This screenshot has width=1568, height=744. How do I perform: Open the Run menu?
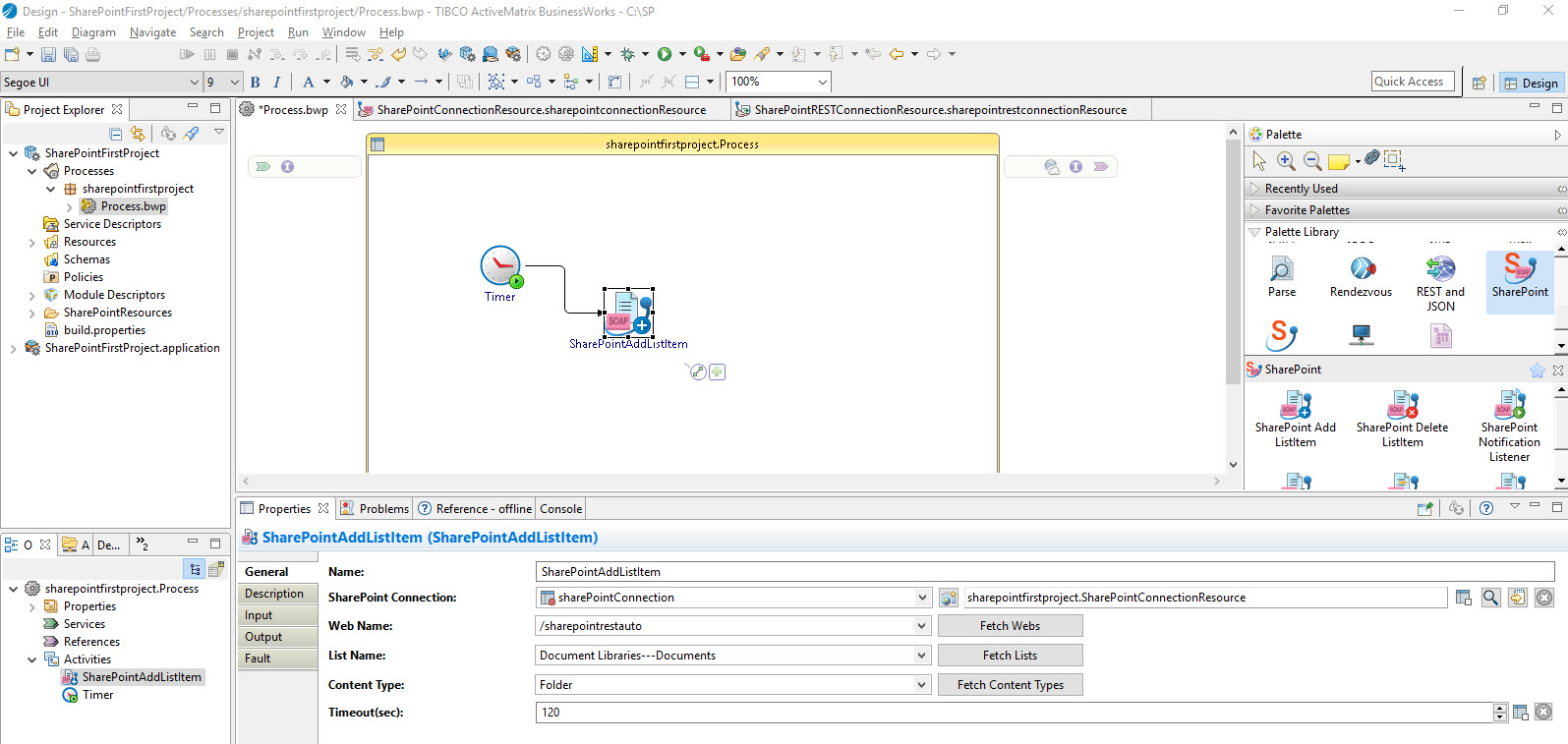pos(298,32)
